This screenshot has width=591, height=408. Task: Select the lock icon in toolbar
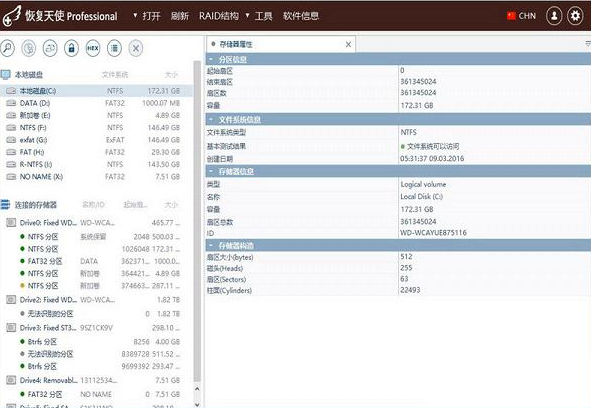pos(71,48)
